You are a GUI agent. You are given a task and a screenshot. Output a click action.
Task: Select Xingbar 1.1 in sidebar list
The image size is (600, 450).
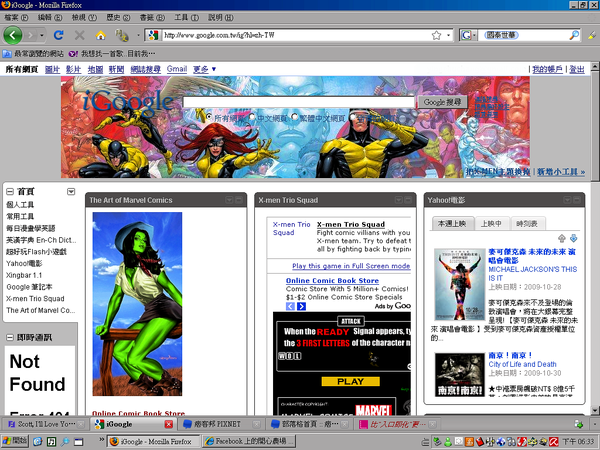24,275
